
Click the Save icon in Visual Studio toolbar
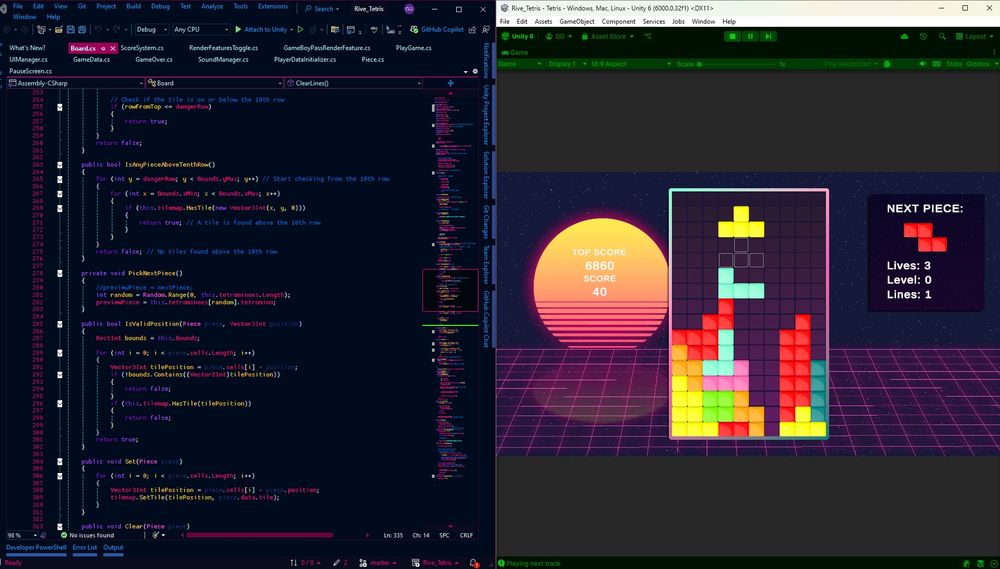71,29
